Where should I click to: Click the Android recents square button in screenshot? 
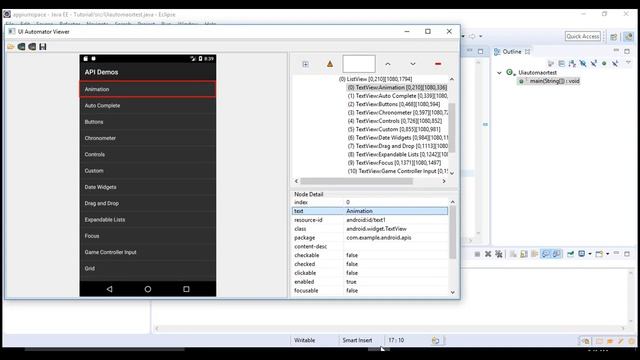click(x=186, y=289)
